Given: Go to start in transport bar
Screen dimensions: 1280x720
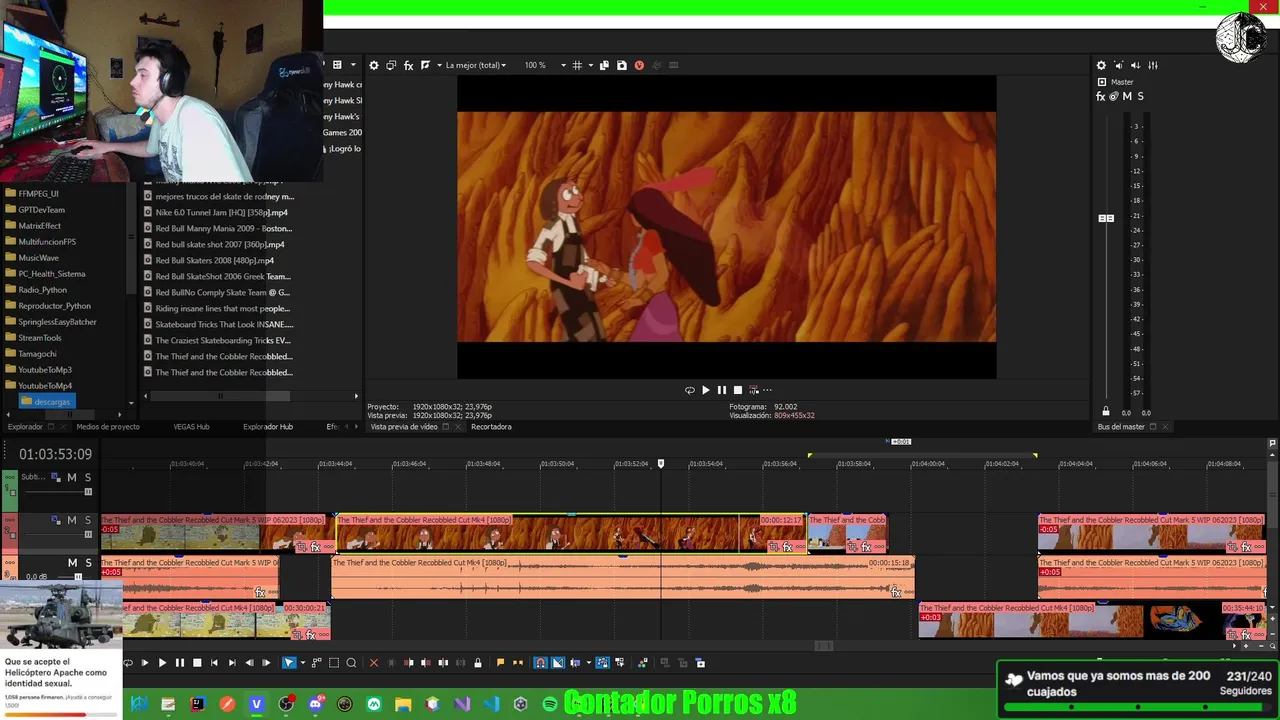Looking at the screenshot, I should (214, 663).
